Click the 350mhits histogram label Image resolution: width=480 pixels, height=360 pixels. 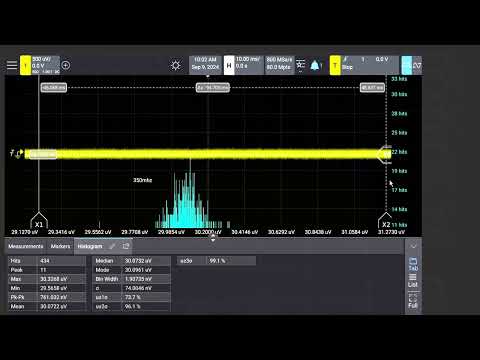tap(143, 180)
